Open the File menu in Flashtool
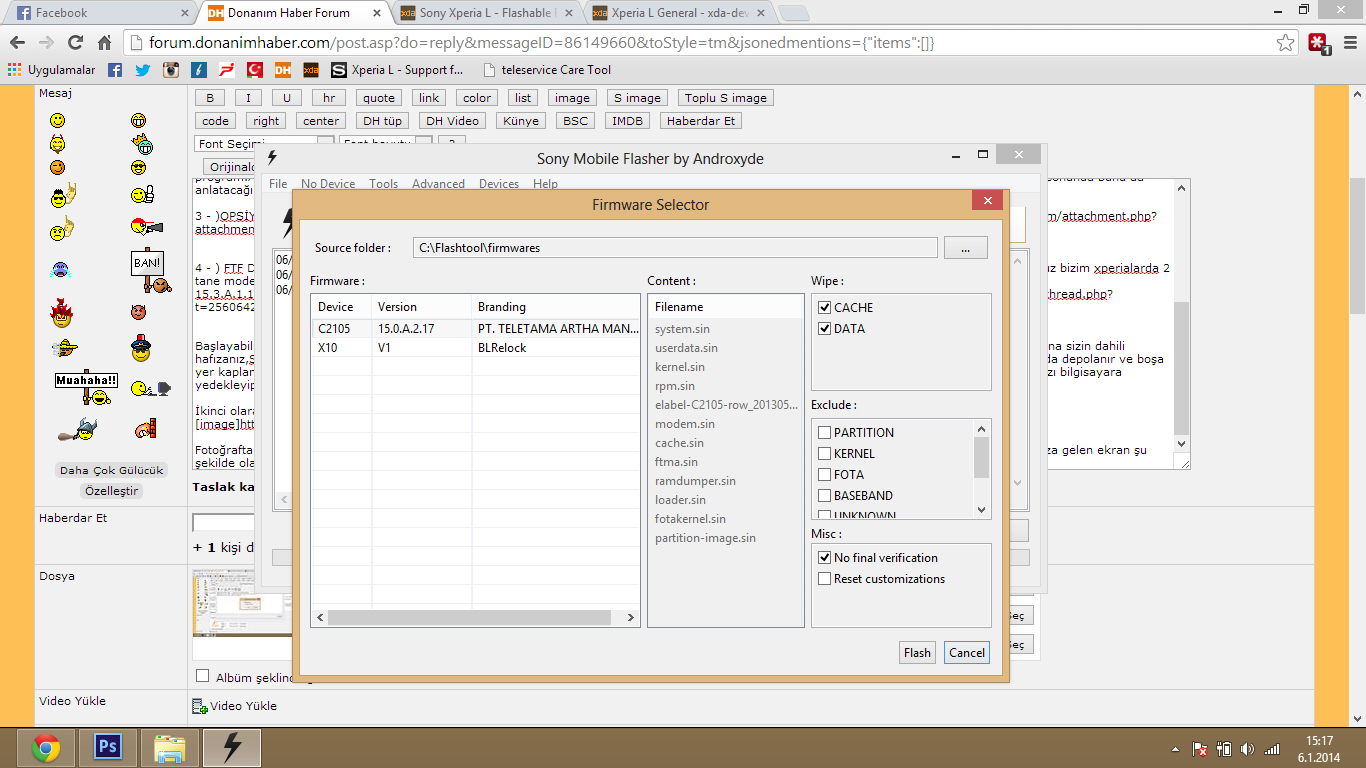The image size is (1366, 768). click(x=278, y=184)
